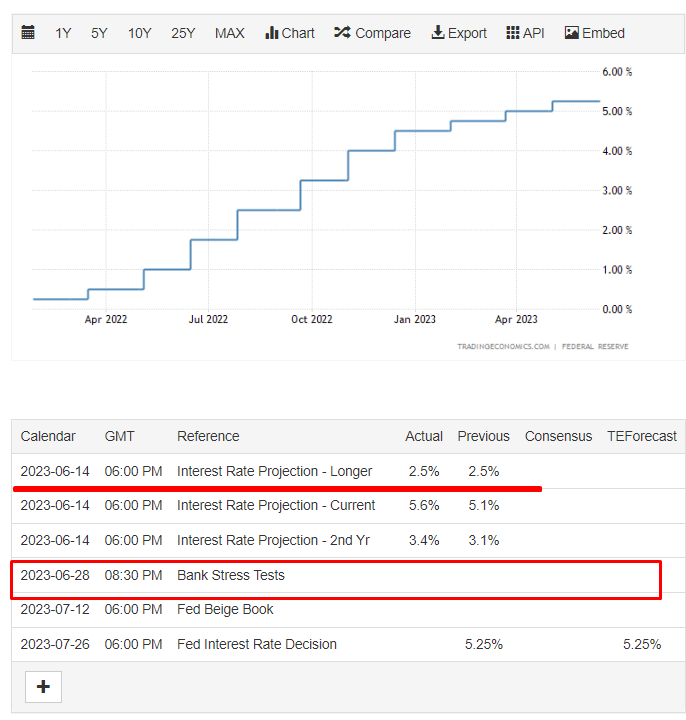Image resolution: width=686 pixels, height=720 pixels.
Task: Open the calendar date range icon
Action: 28,33
